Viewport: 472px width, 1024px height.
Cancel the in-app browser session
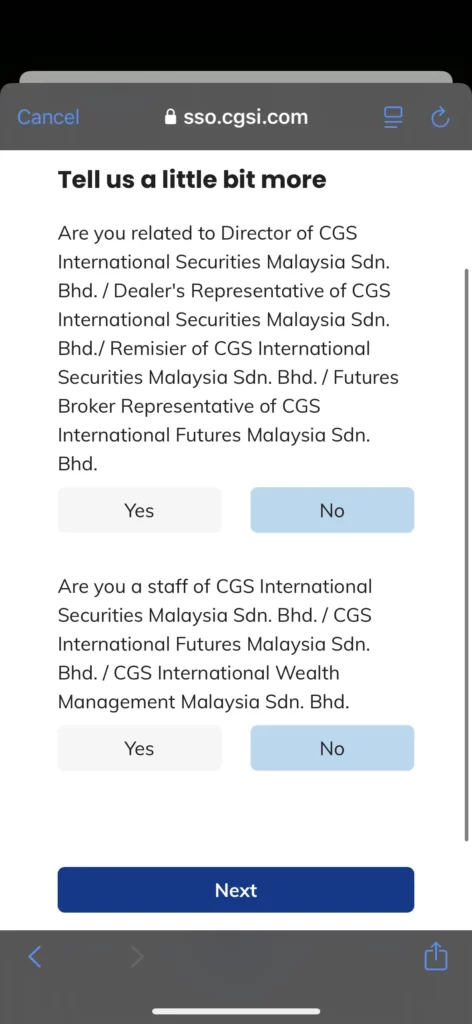coord(48,117)
